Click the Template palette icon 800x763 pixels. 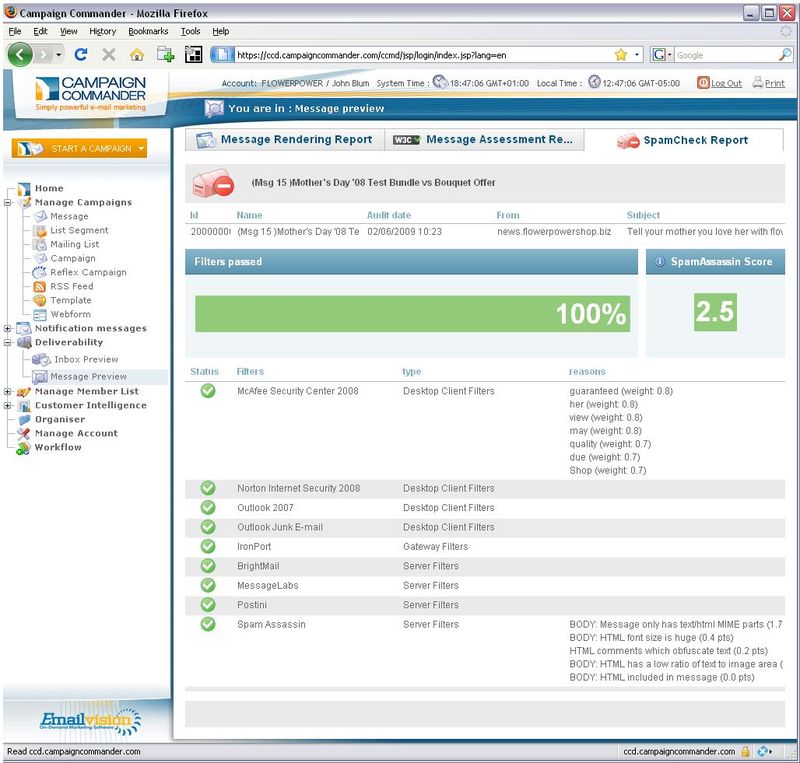click(40, 301)
